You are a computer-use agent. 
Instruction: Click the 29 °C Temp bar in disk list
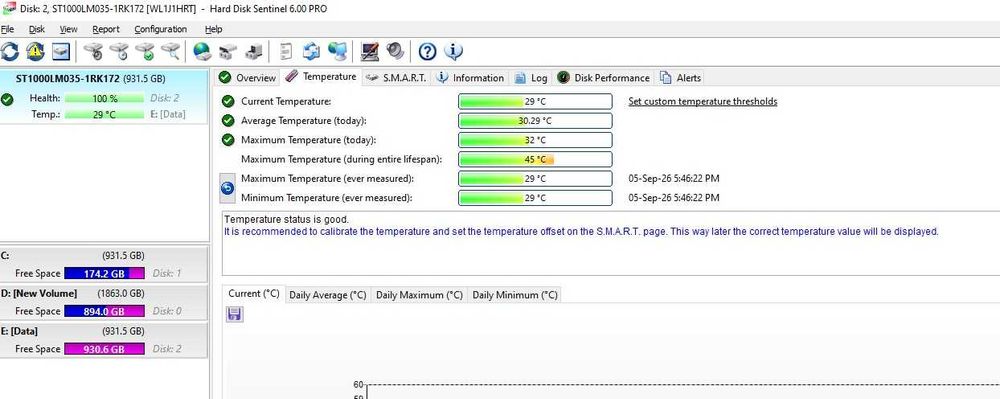(x=105, y=115)
